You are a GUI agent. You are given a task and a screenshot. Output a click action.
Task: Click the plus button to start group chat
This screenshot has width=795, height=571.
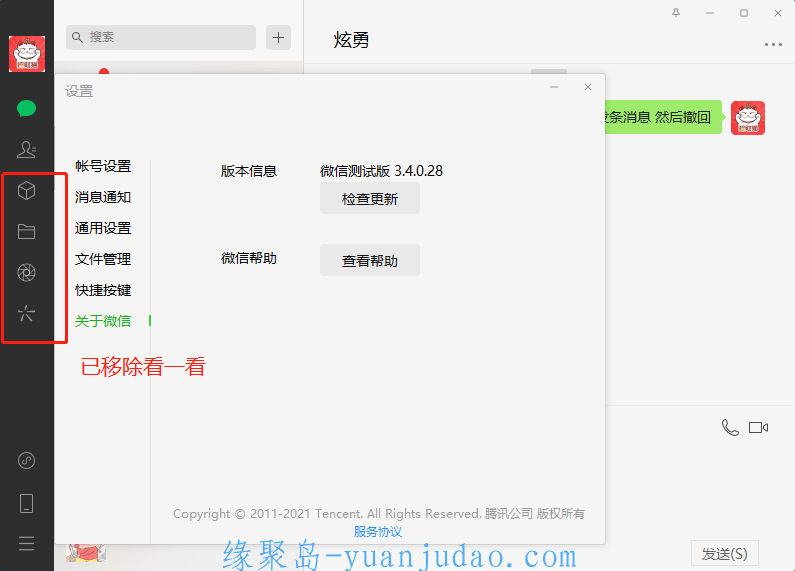tap(278, 38)
